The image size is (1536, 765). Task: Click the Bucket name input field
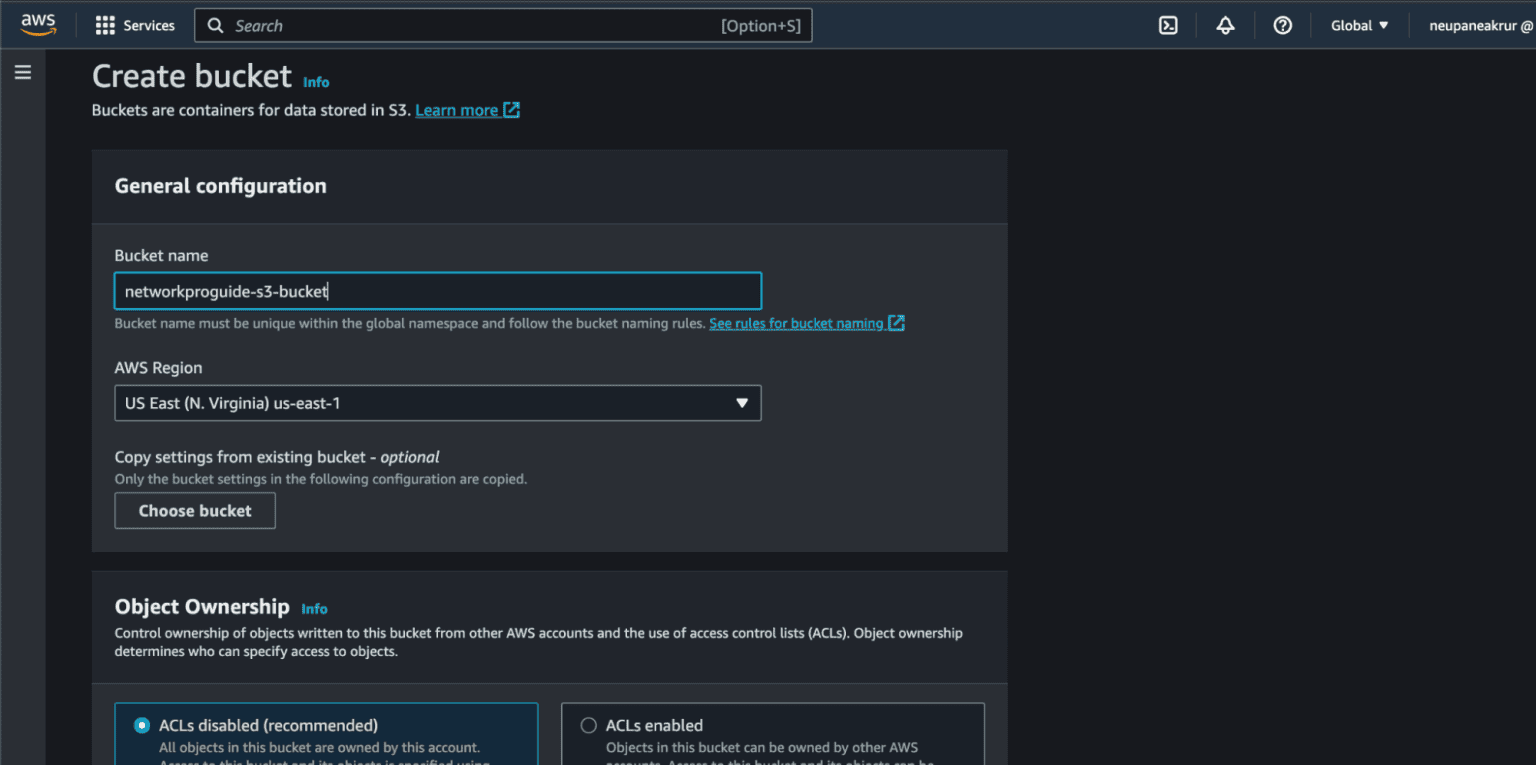[x=437, y=291]
